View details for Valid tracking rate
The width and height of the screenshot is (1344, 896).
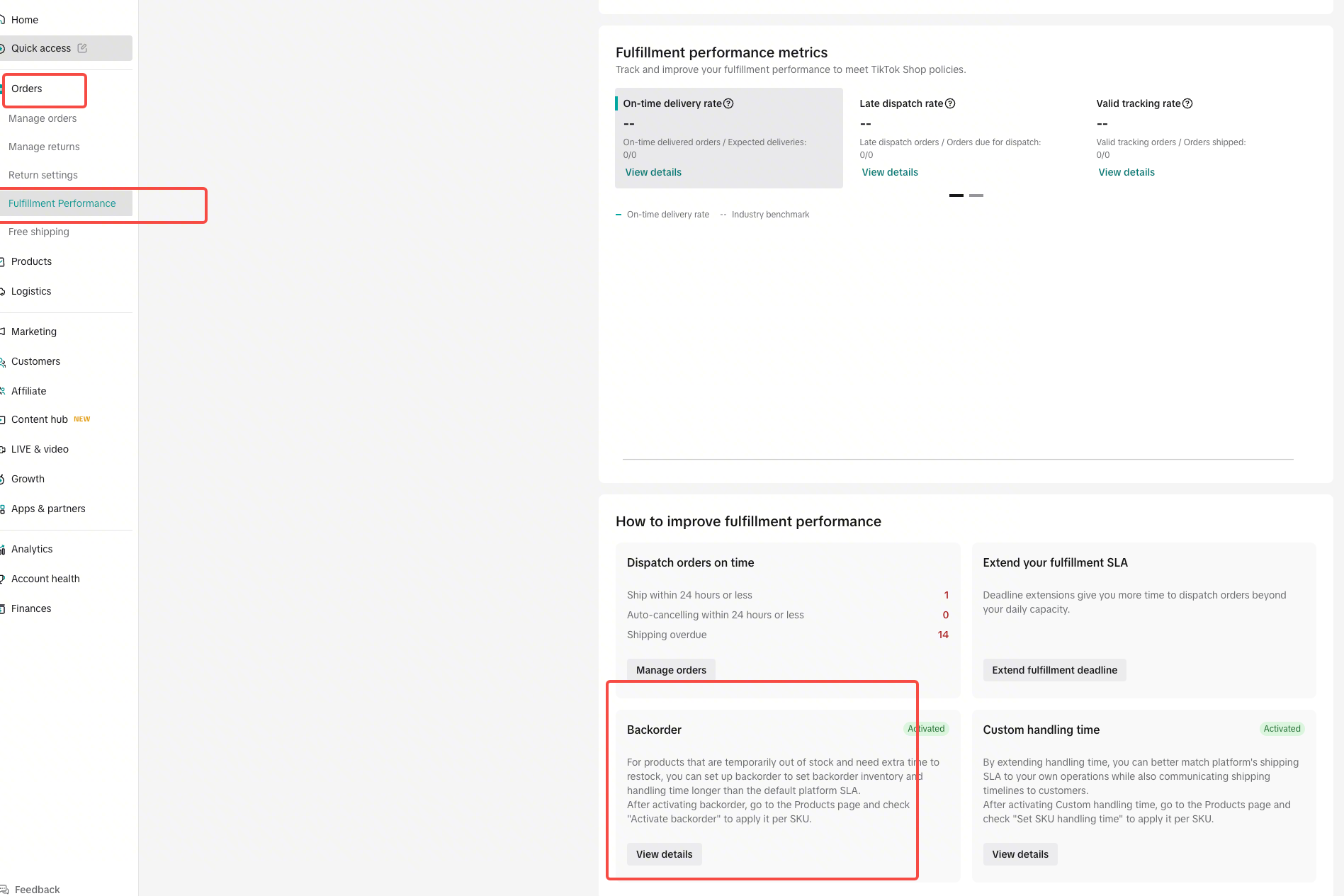click(x=1126, y=172)
